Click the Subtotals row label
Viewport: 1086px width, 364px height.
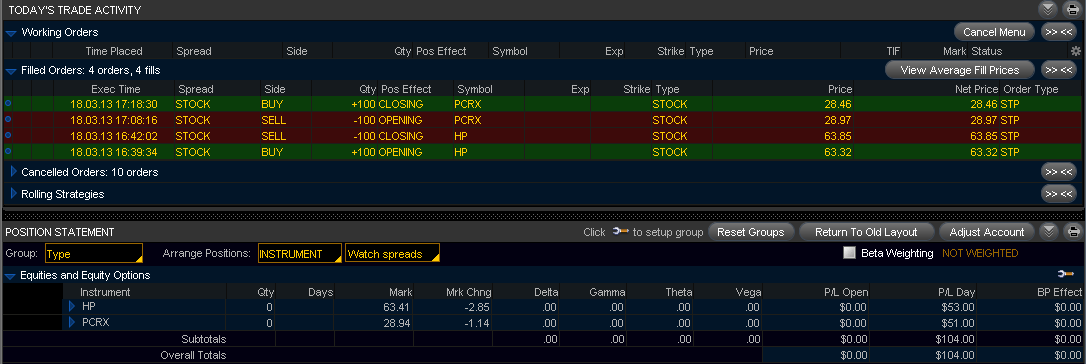tap(204, 339)
